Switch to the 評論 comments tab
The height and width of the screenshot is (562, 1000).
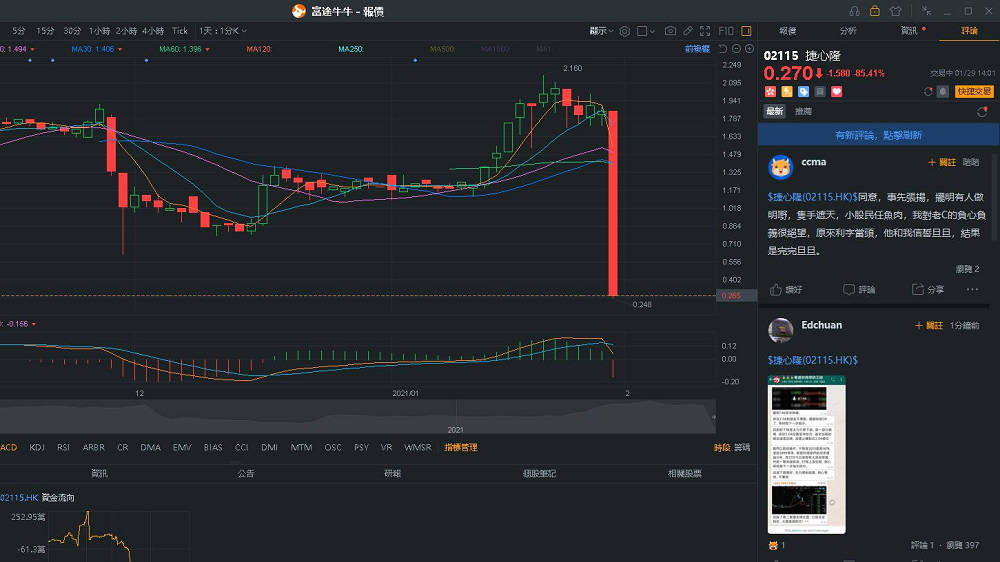[969, 31]
